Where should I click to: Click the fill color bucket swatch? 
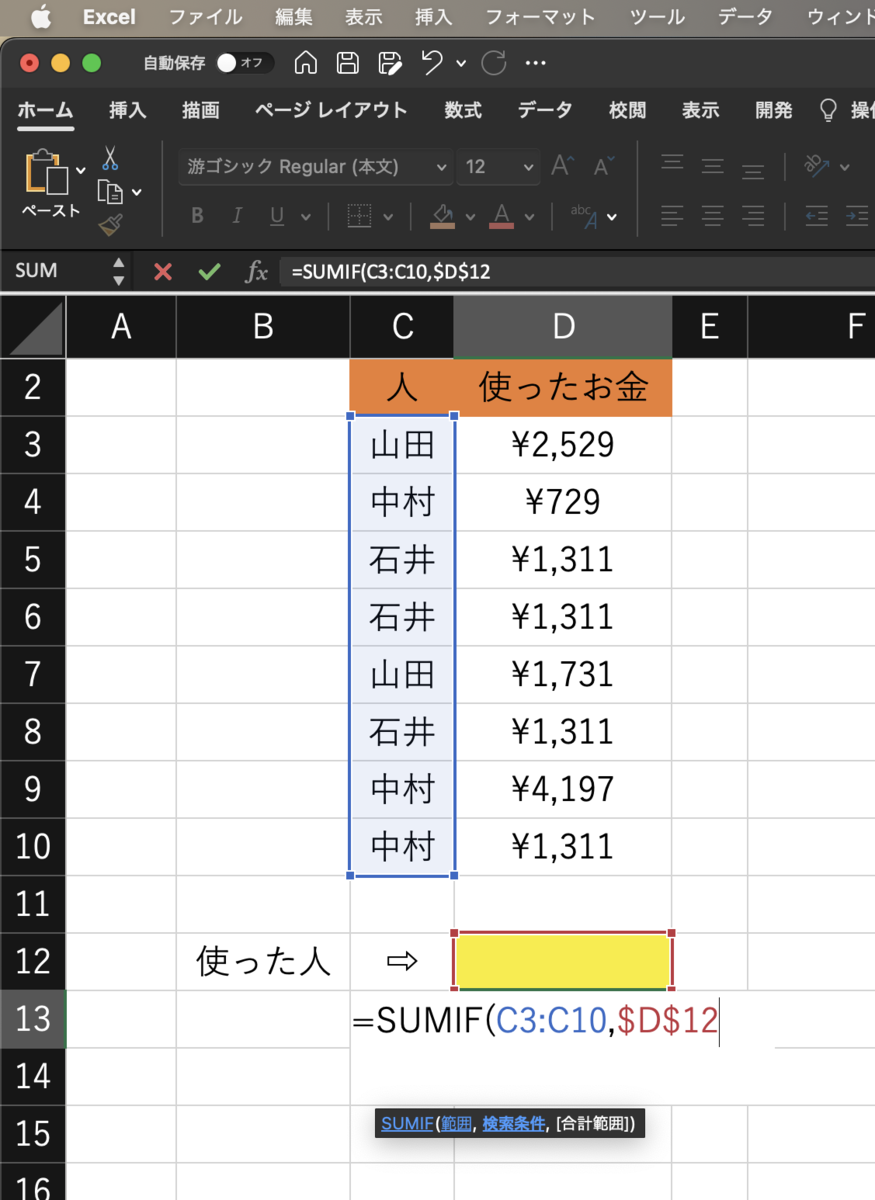click(443, 216)
